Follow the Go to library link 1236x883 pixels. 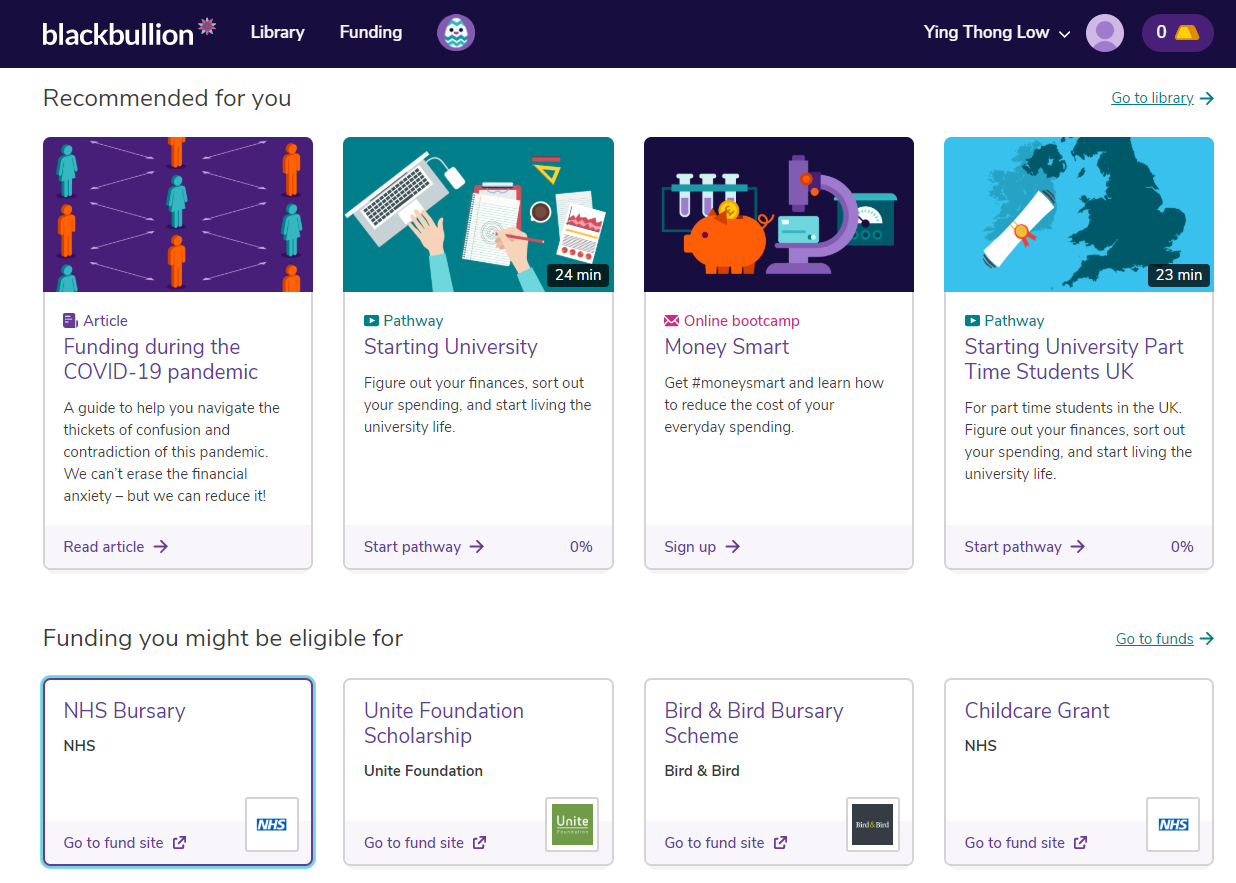click(1152, 98)
